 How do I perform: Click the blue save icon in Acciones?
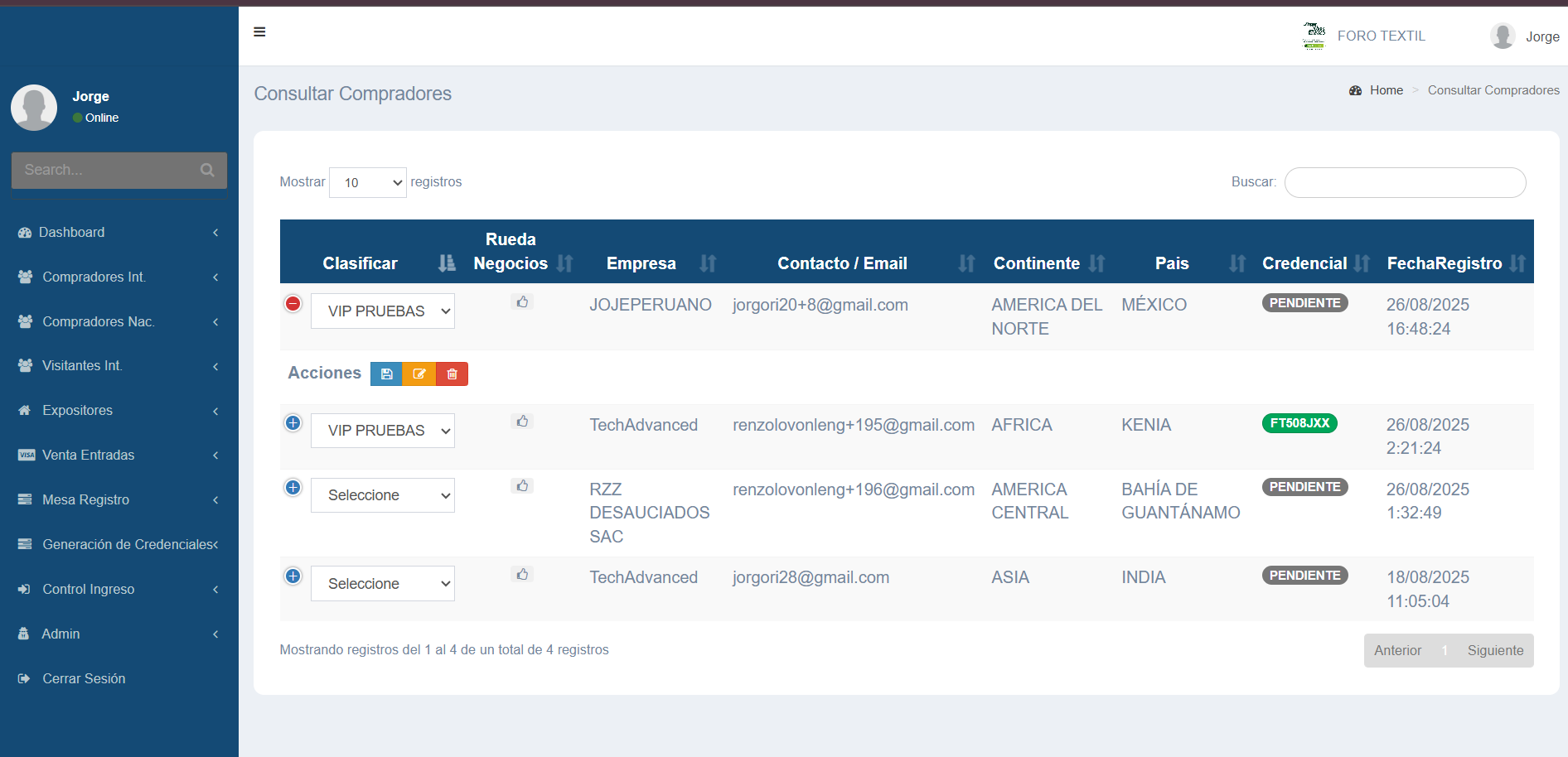pos(386,374)
